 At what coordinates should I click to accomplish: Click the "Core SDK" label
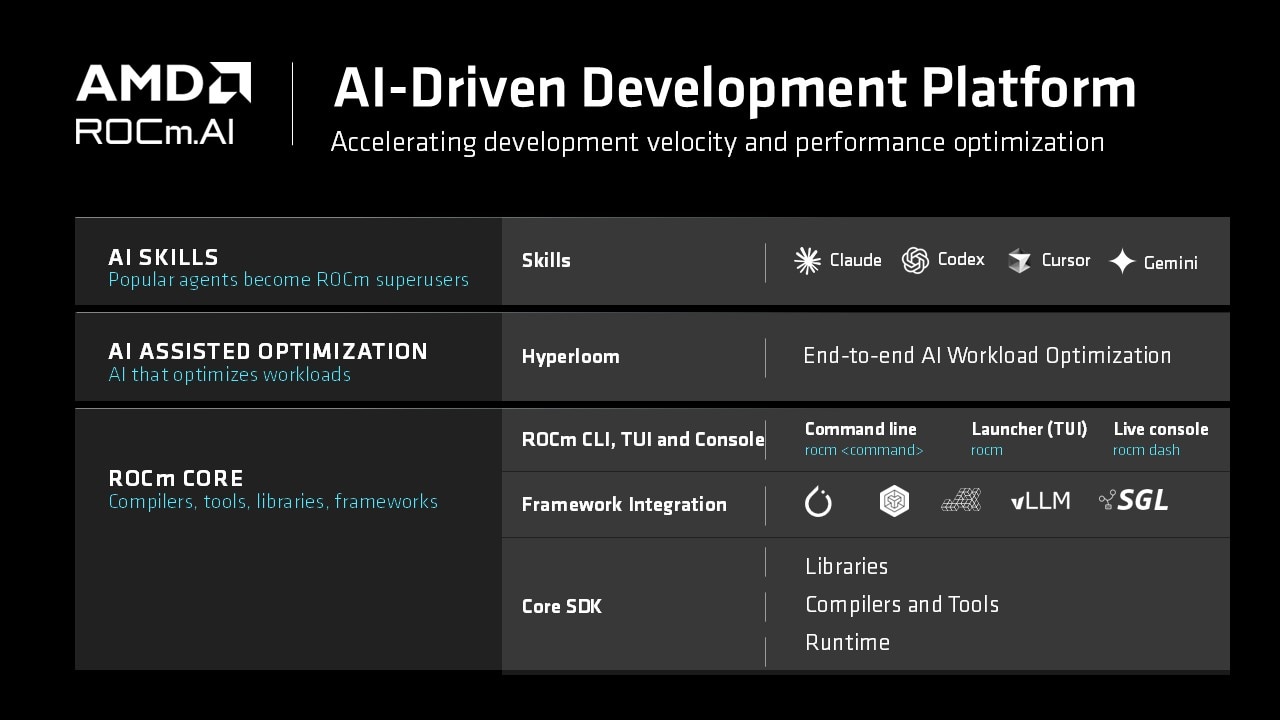562,606
